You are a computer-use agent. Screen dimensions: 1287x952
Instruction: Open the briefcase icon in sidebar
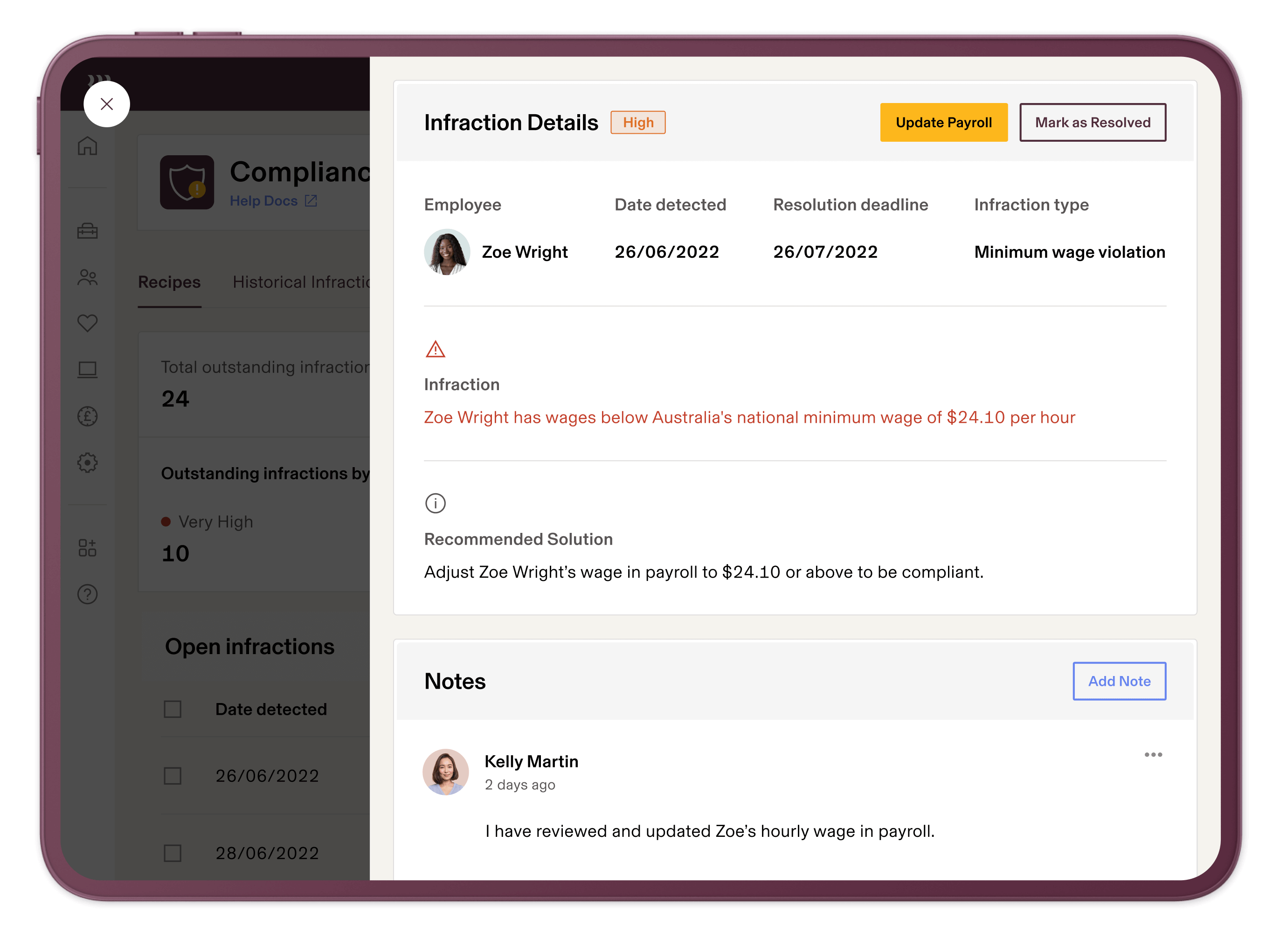click(88, 231)
